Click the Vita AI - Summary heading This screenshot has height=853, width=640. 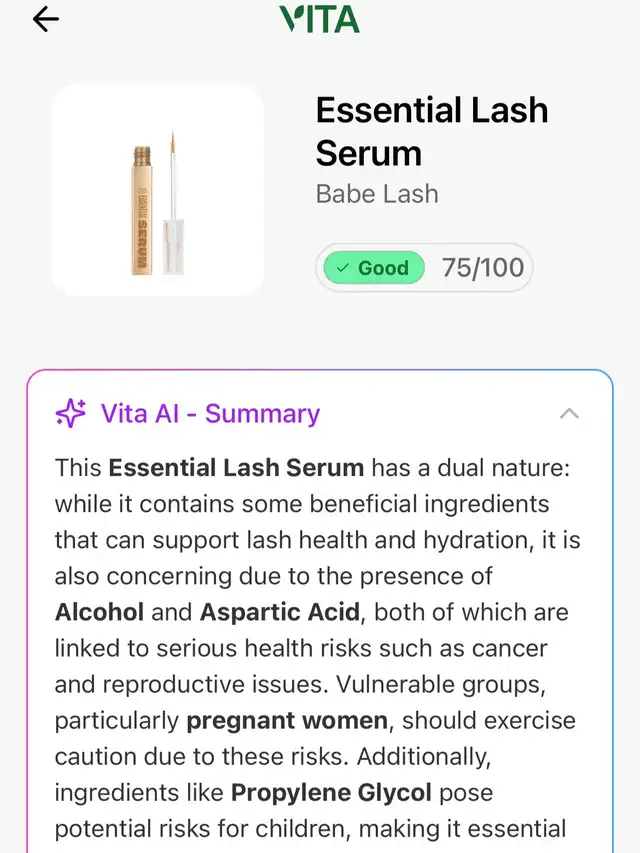(x=210, y=413)
